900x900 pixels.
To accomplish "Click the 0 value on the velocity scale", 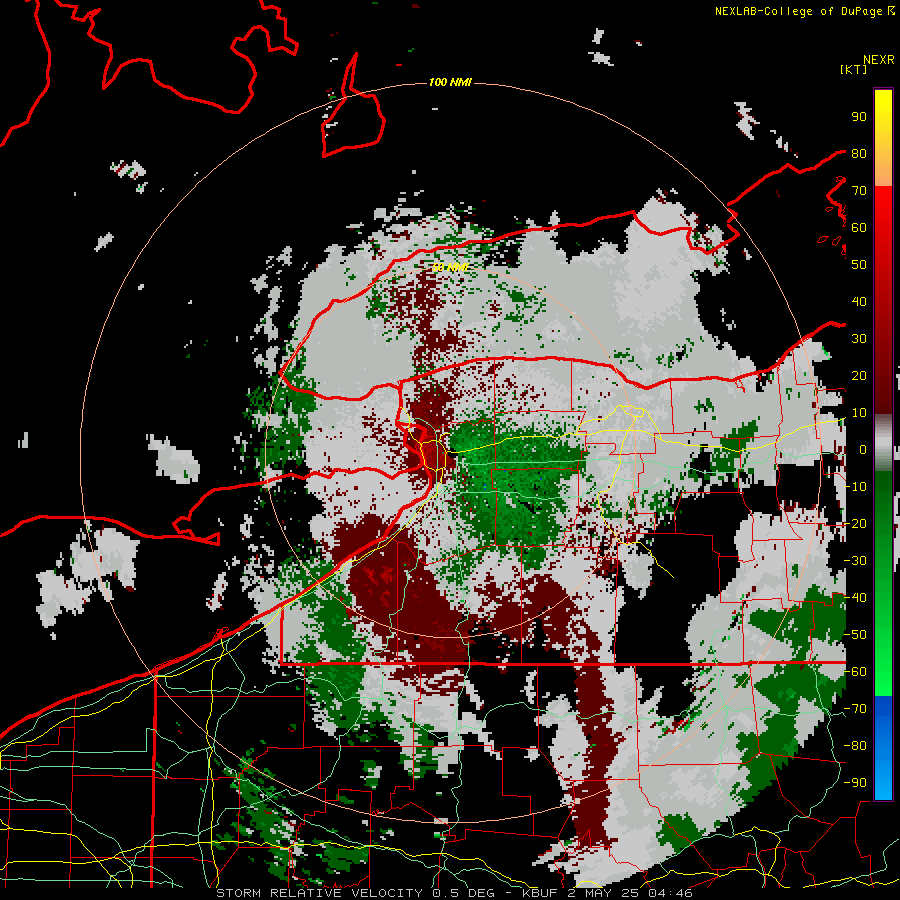I will 863,449.
